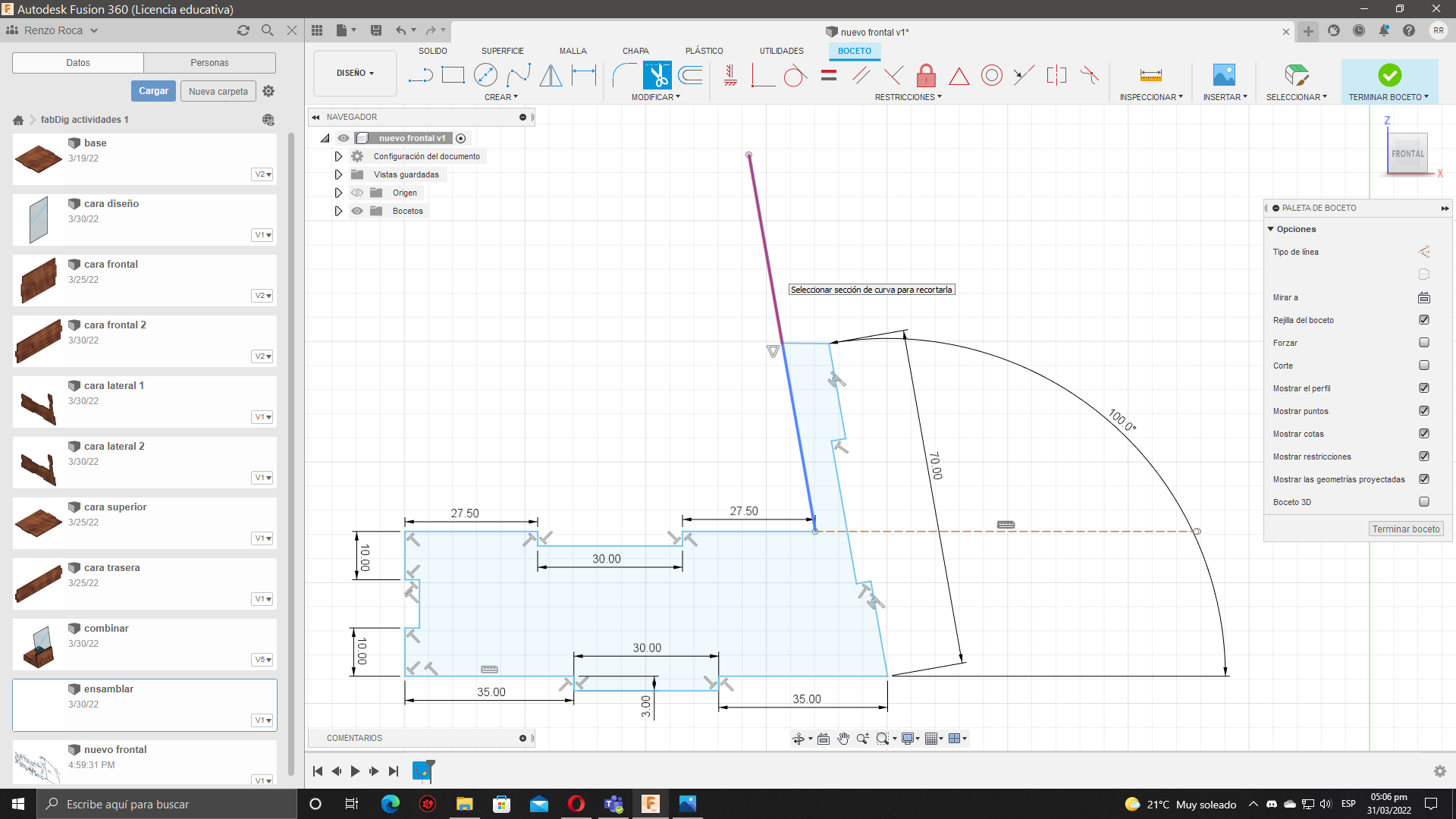This screenshot has width=1456, height=819.
Task: Click the Fillet tool icon
Action: pyautogui.click(x=624, y=75)
